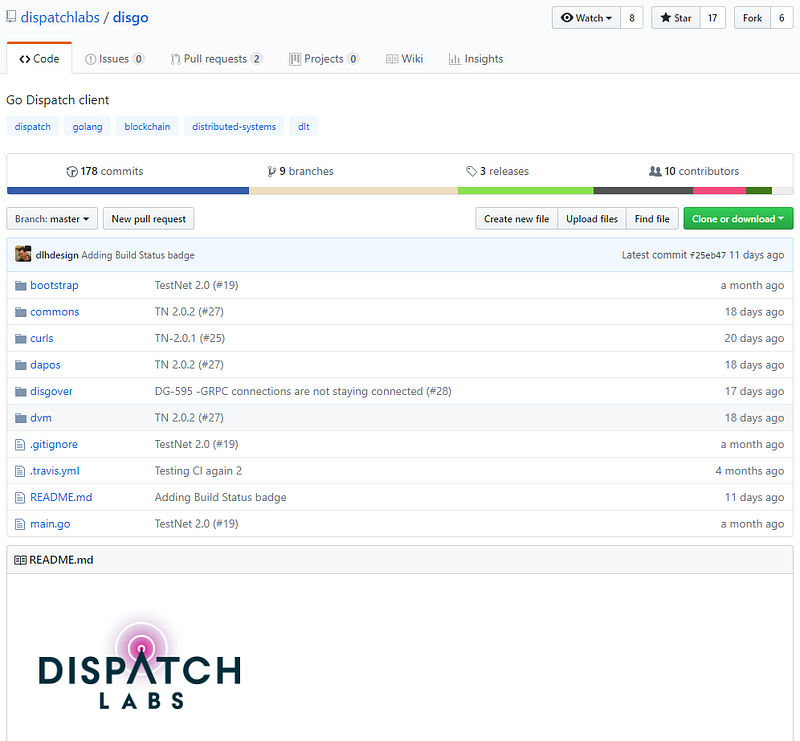Click the dvm folder icon
800x741 pixels.
[x=20, y=418]
